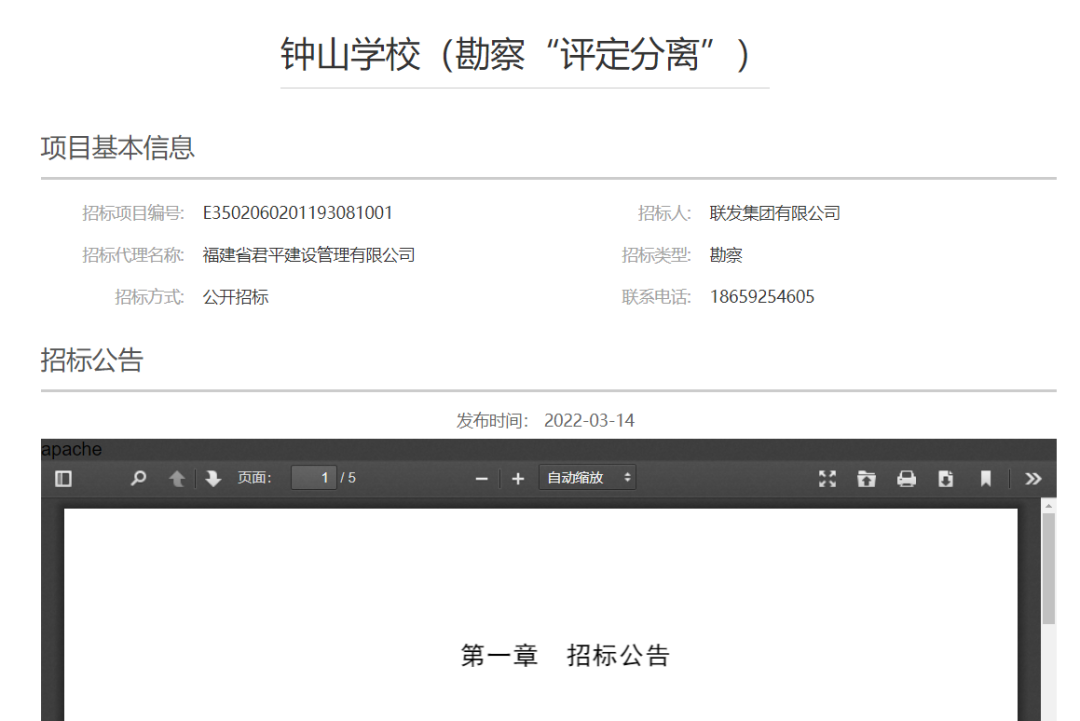Select agency name 福建省君平建设管理有限公司
This screenshot has height=721, width=1080.
coord(309,255)
